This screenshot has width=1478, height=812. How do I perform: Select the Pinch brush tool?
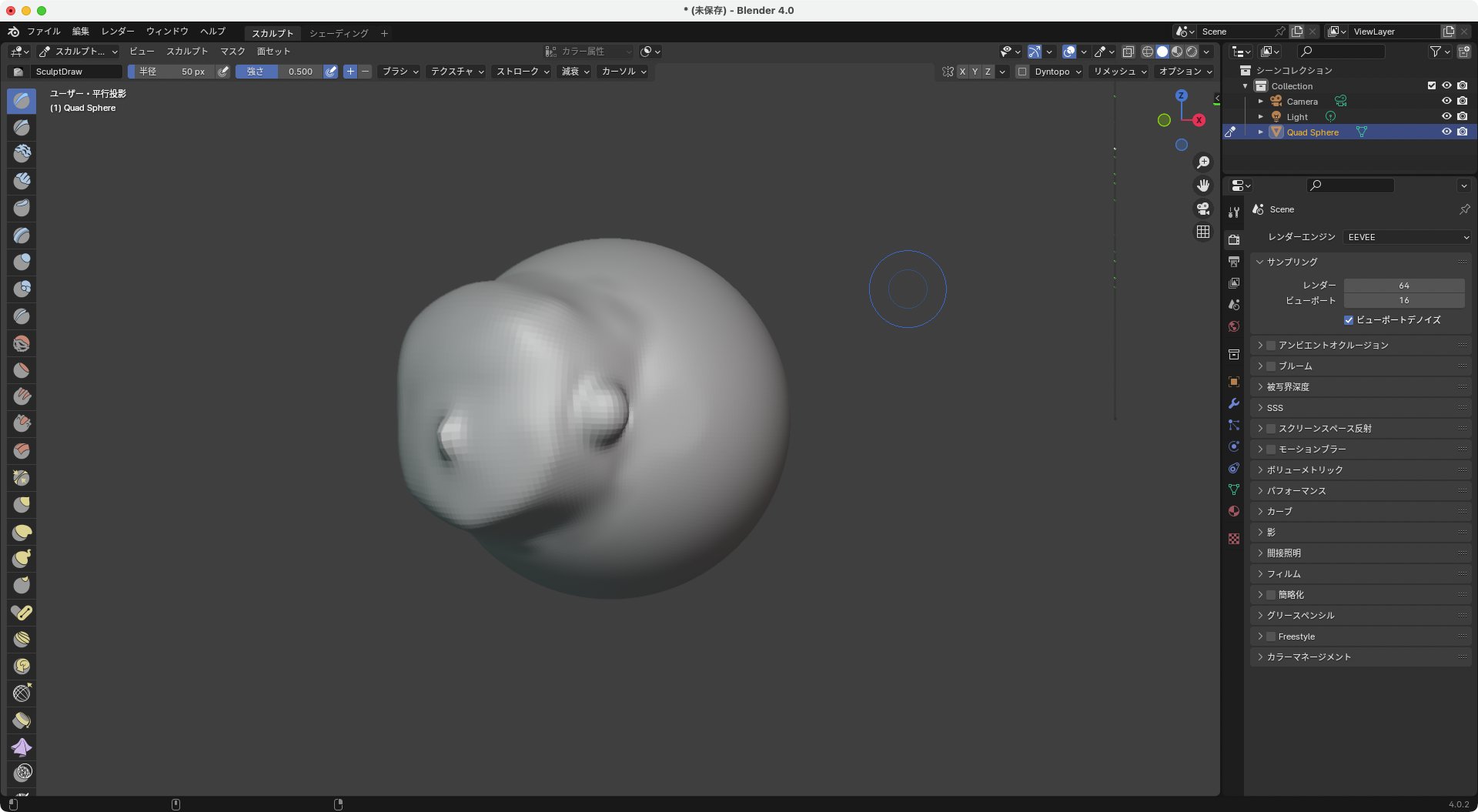pyautogui.click(x=22, y=477)
